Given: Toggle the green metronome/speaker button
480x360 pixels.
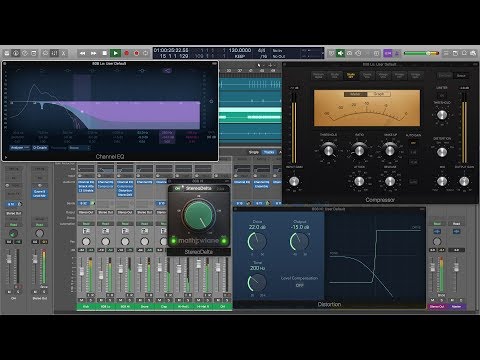Looking at the screenshot, I should (x=340, y=53).
